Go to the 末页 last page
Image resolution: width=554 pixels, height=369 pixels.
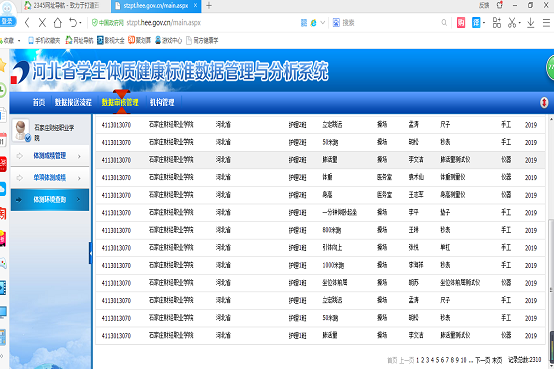[x=497, y=360]
